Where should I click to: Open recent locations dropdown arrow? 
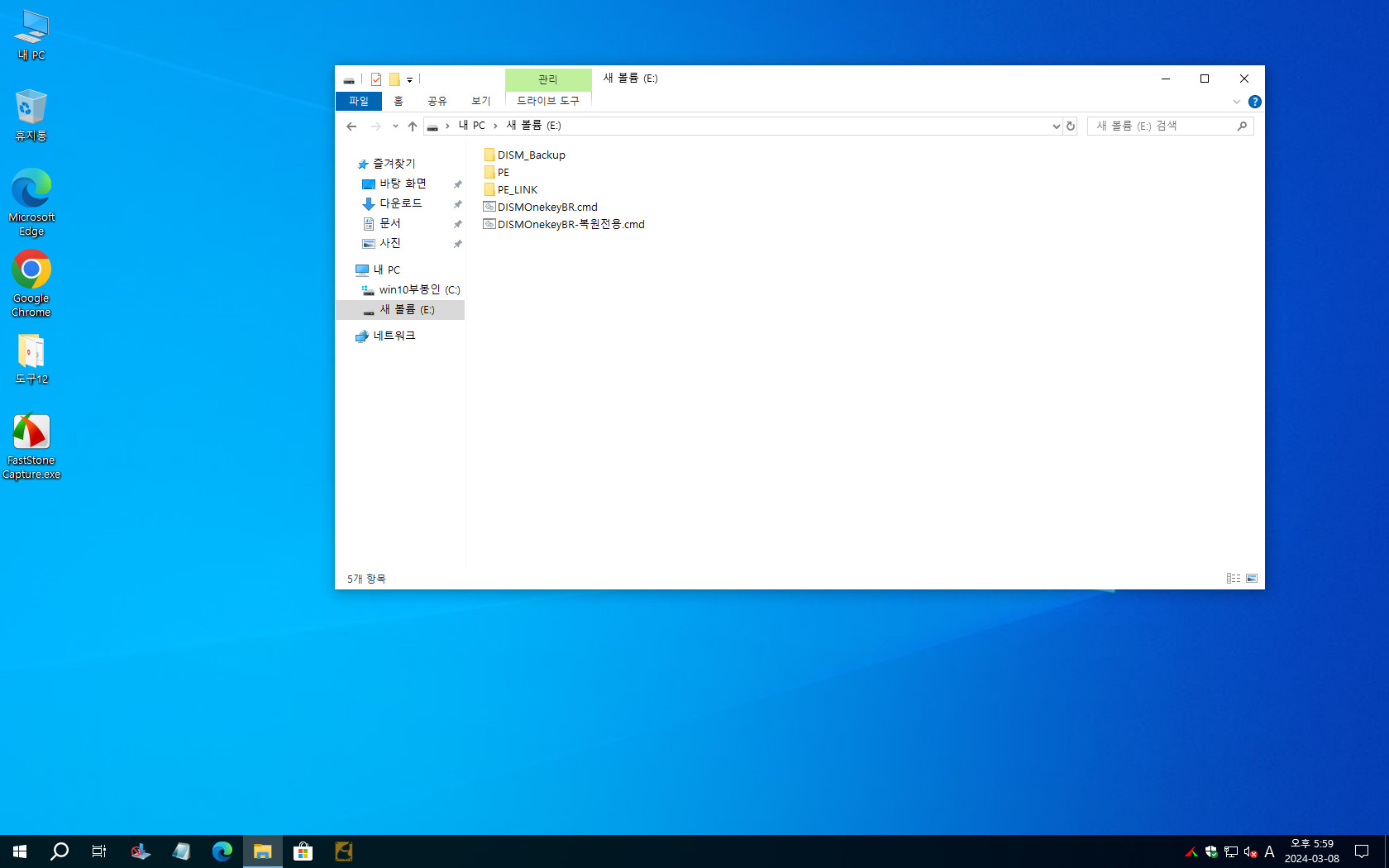[x=395, y=126]
